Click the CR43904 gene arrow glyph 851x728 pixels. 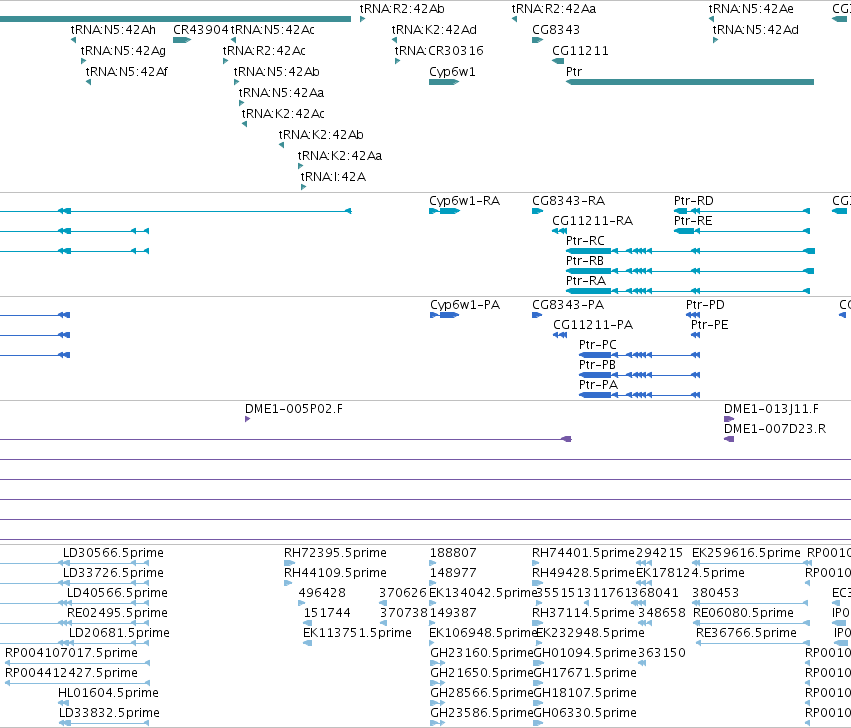click(182, 40)
